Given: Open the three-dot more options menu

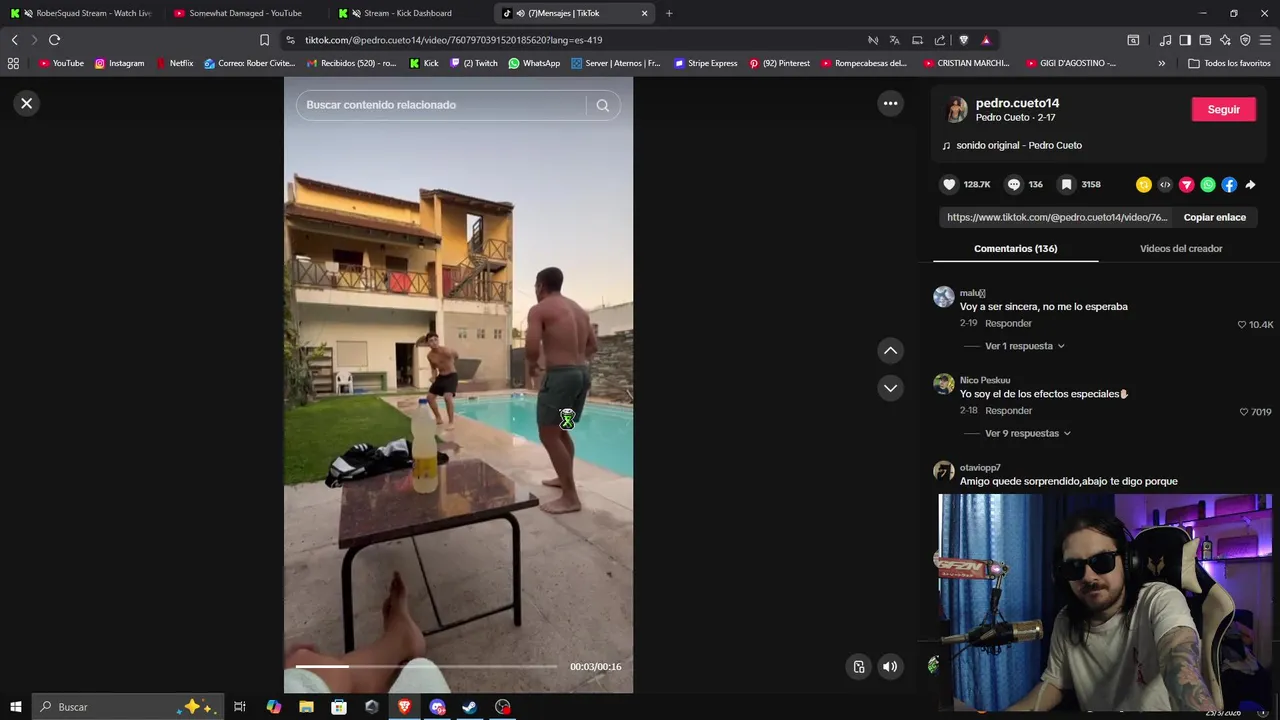Looking at the screenshot, I should [890, 103].
